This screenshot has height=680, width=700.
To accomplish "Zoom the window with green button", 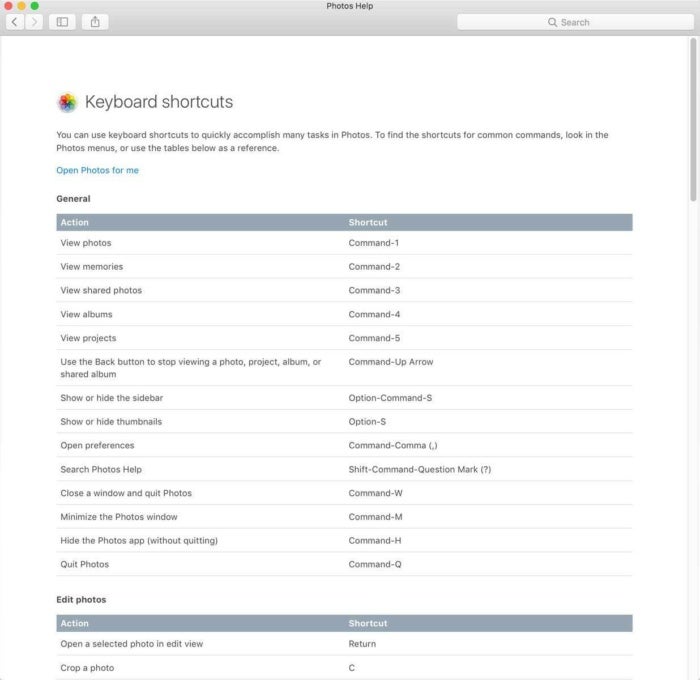I will click(x=34, y=6).
